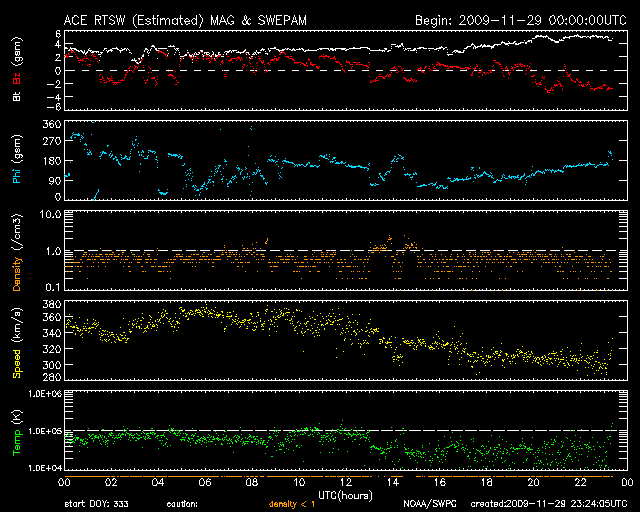This screenshot has width=640, height=512.
Task: Click the Speed (km/s) axis label
Action: click(x=16, y=340)
